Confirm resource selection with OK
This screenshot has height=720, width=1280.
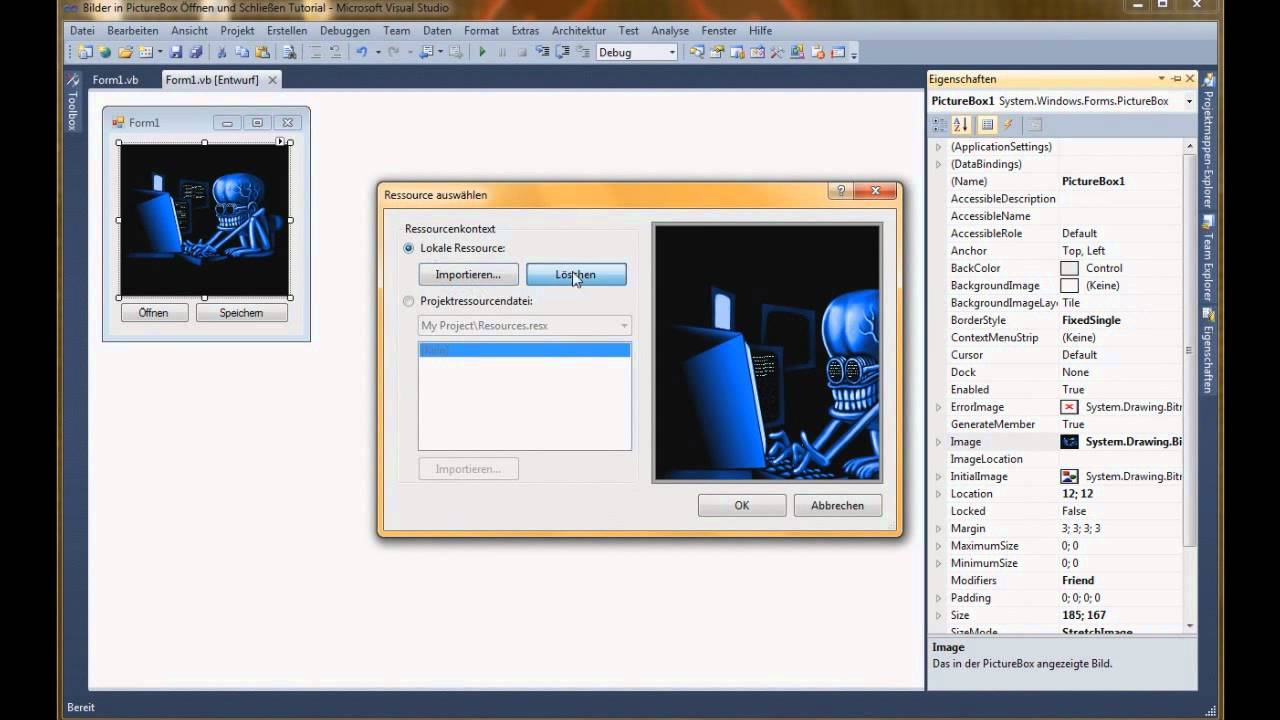[741, 505]
